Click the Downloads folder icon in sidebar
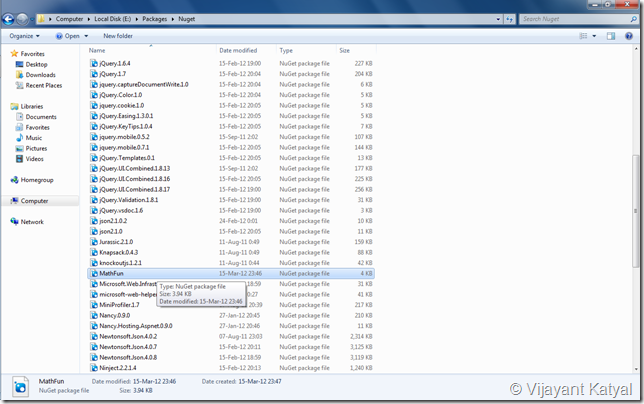Viewport: 644px width, 404px height. [19, 75]
